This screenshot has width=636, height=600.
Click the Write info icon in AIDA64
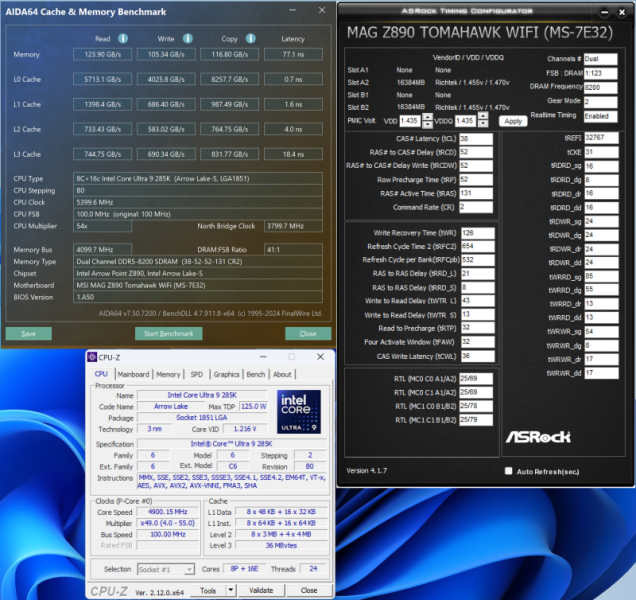pos(187,39)
